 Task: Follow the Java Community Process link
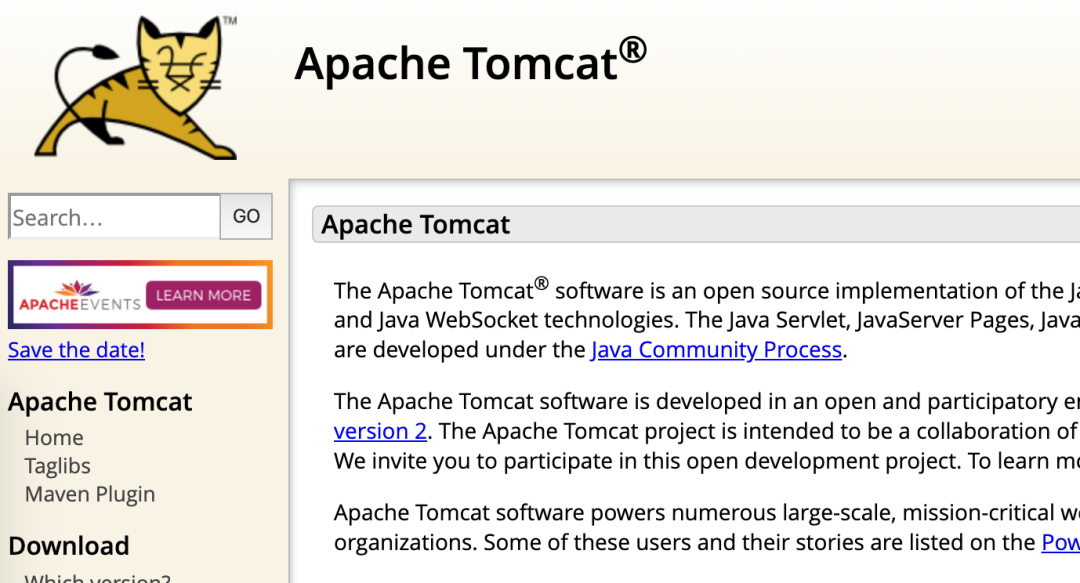coord(716,350)
